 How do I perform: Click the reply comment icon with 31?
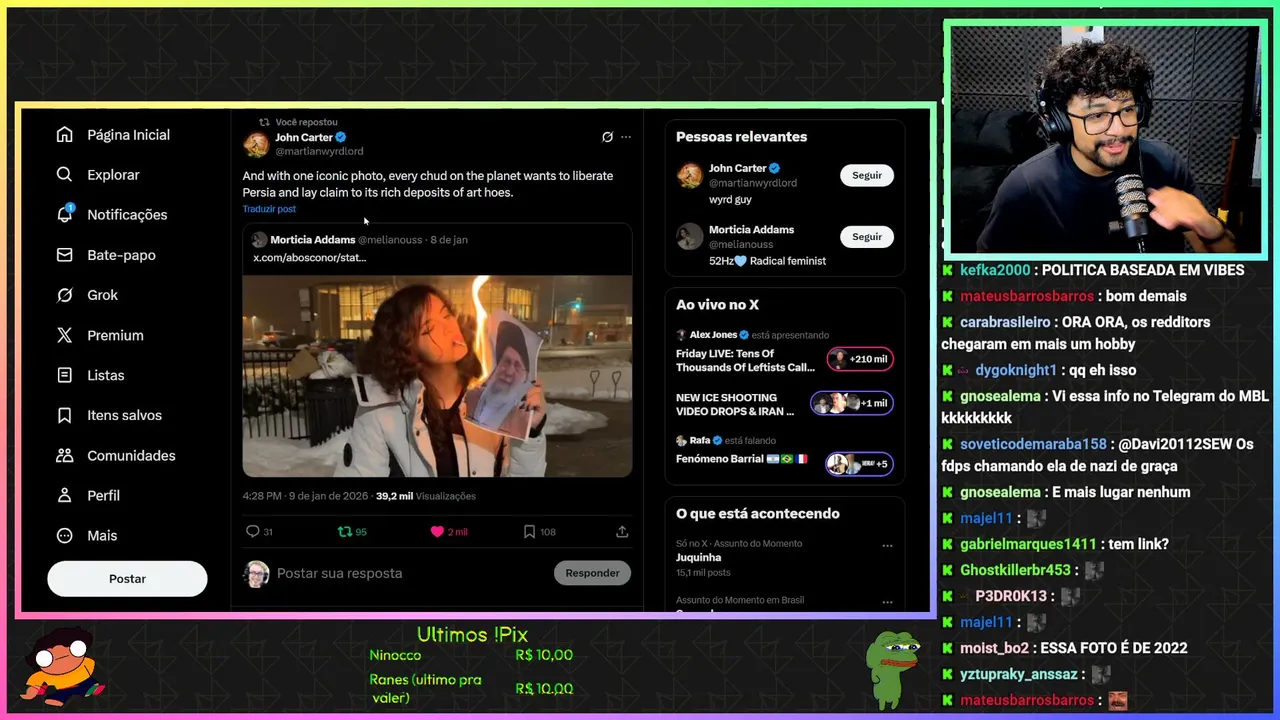point(253,532)
